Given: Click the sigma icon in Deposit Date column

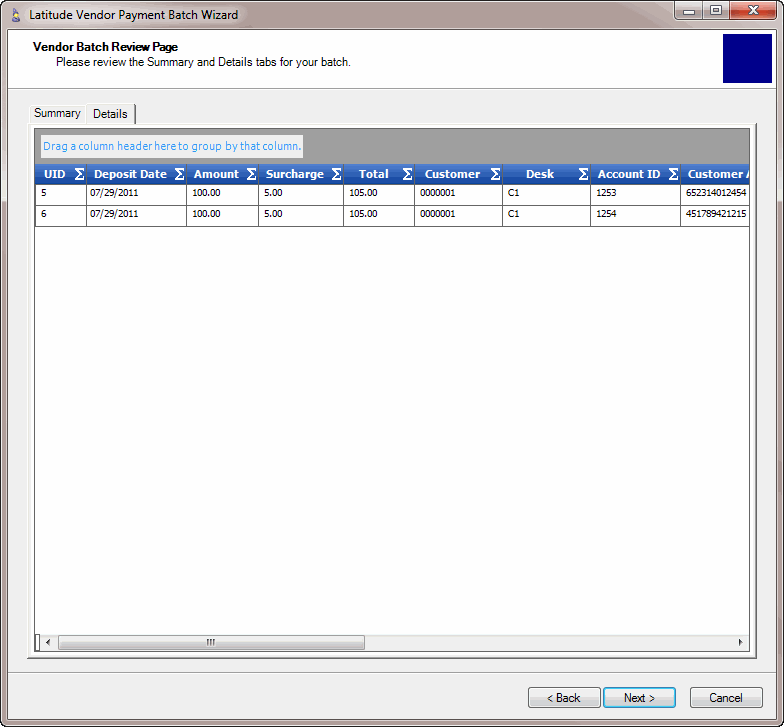Looking at the screenshot, I should tap(179, 174).
